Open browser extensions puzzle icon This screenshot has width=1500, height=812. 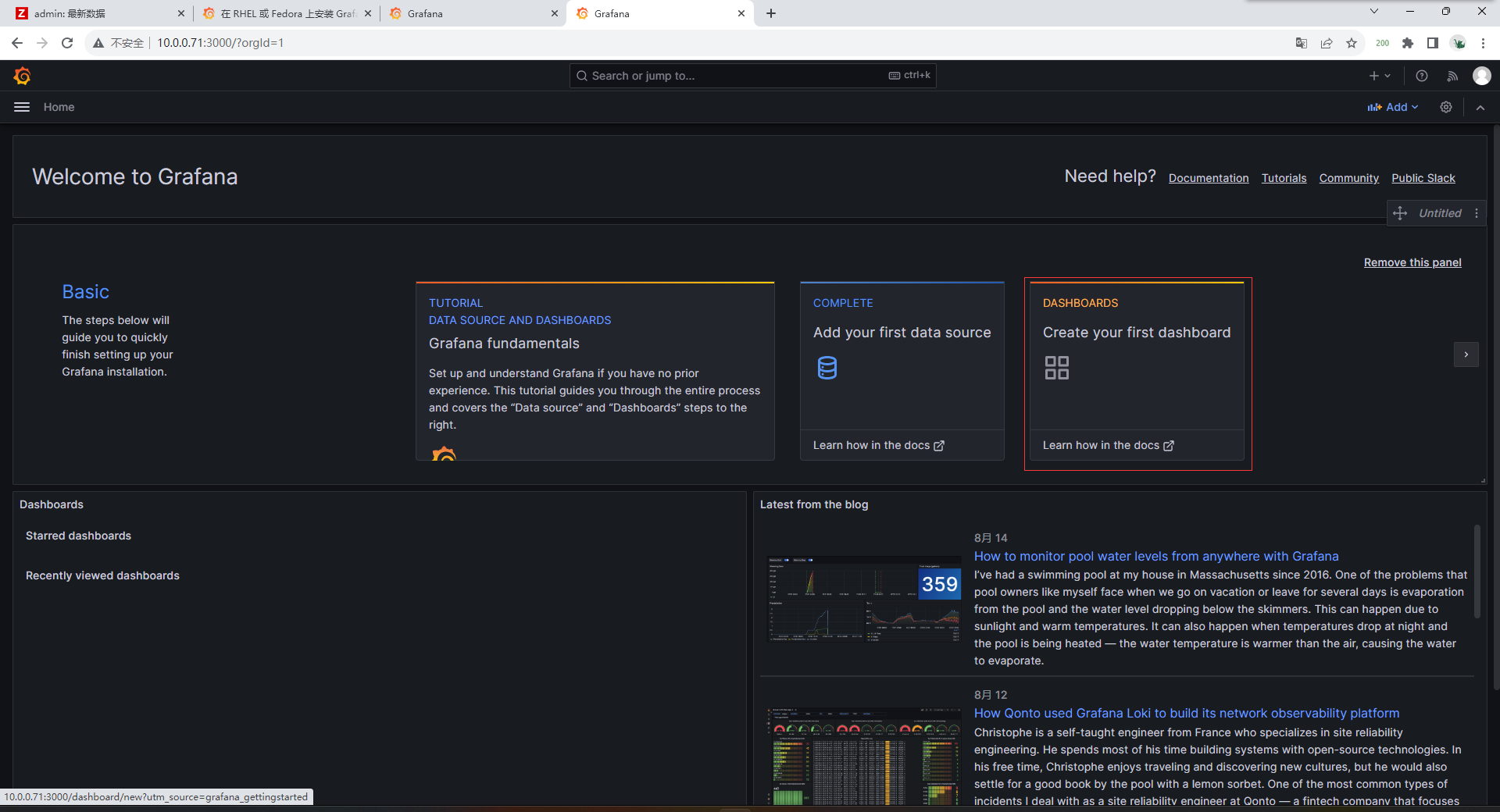pos(1408,43)
